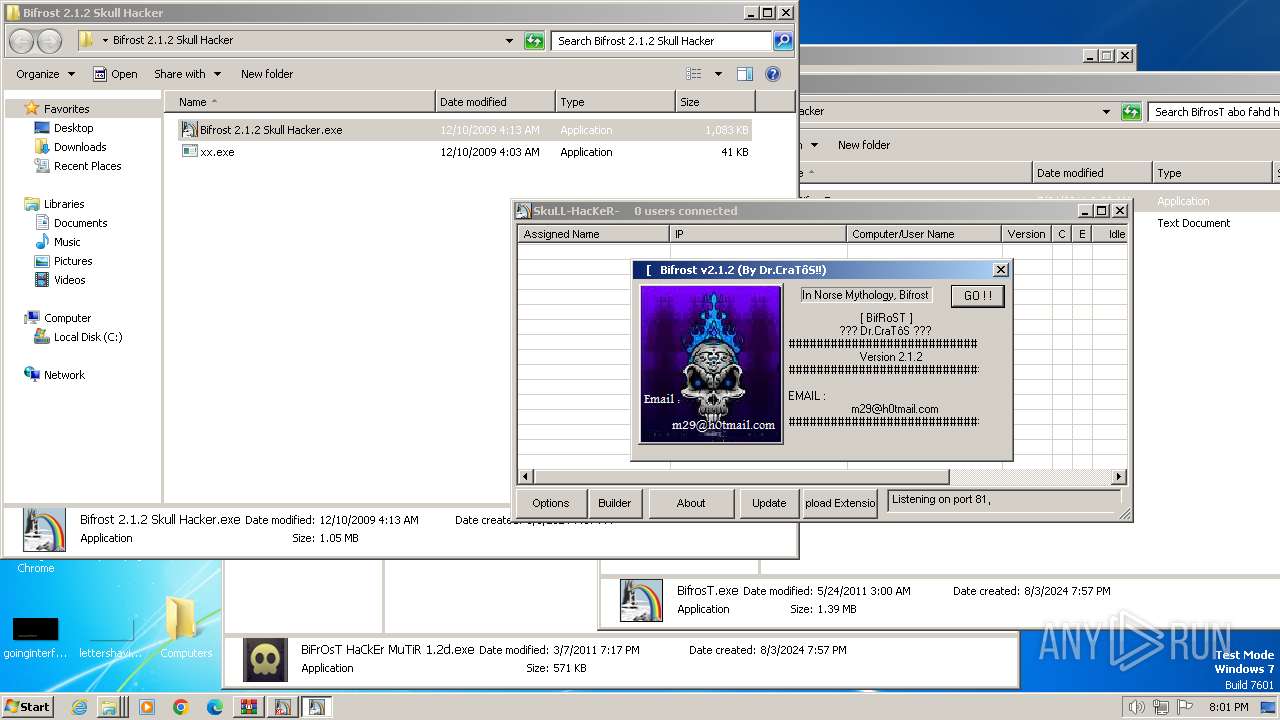The height and width of the screenshot is (720, 1280).
Task: Sort by Name column in front Explorer
Action: click(x=299, y=102)
